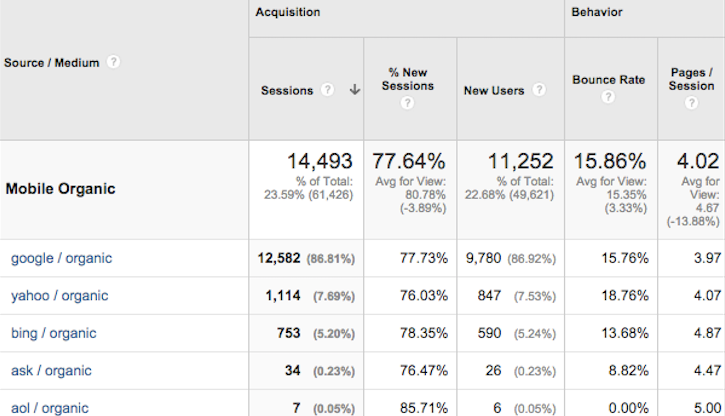Click help icon under % New Sessions

pos(407,103)
